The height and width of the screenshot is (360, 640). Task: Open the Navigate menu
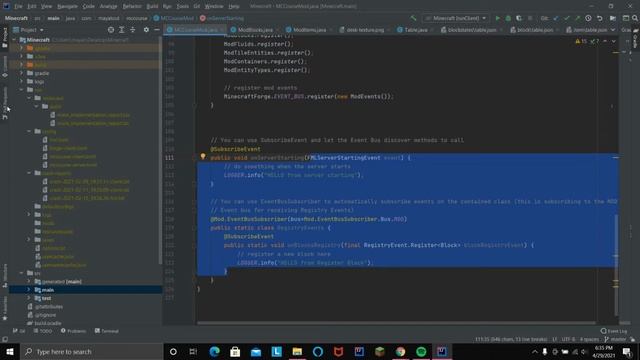(x=67, y=7)
